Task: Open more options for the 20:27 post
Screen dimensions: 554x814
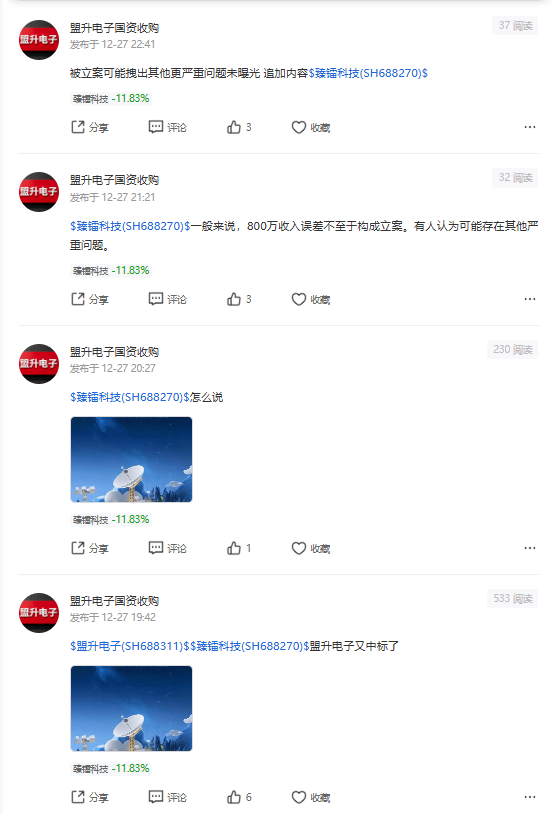Action: coord(530,548)
